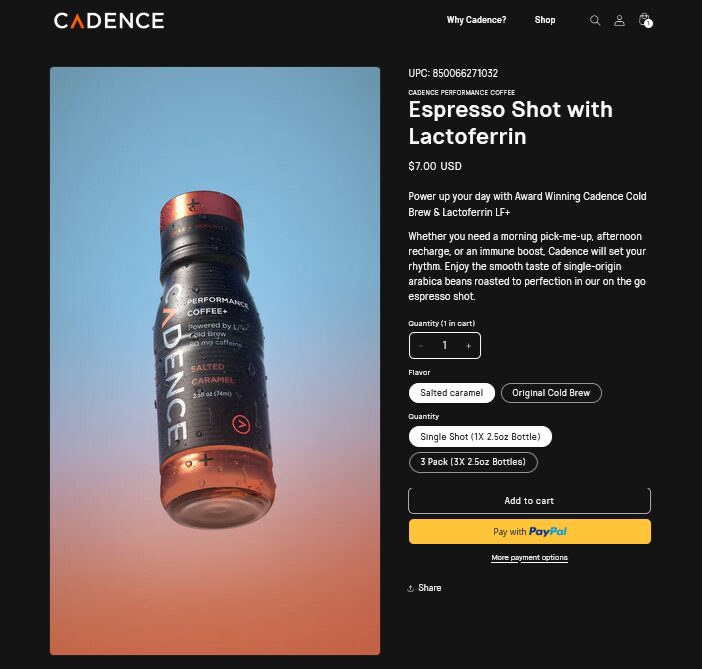The image size is (702, 669).
Task: Open More payment options link
Action: pyautogui.click(x=530, y=558)
